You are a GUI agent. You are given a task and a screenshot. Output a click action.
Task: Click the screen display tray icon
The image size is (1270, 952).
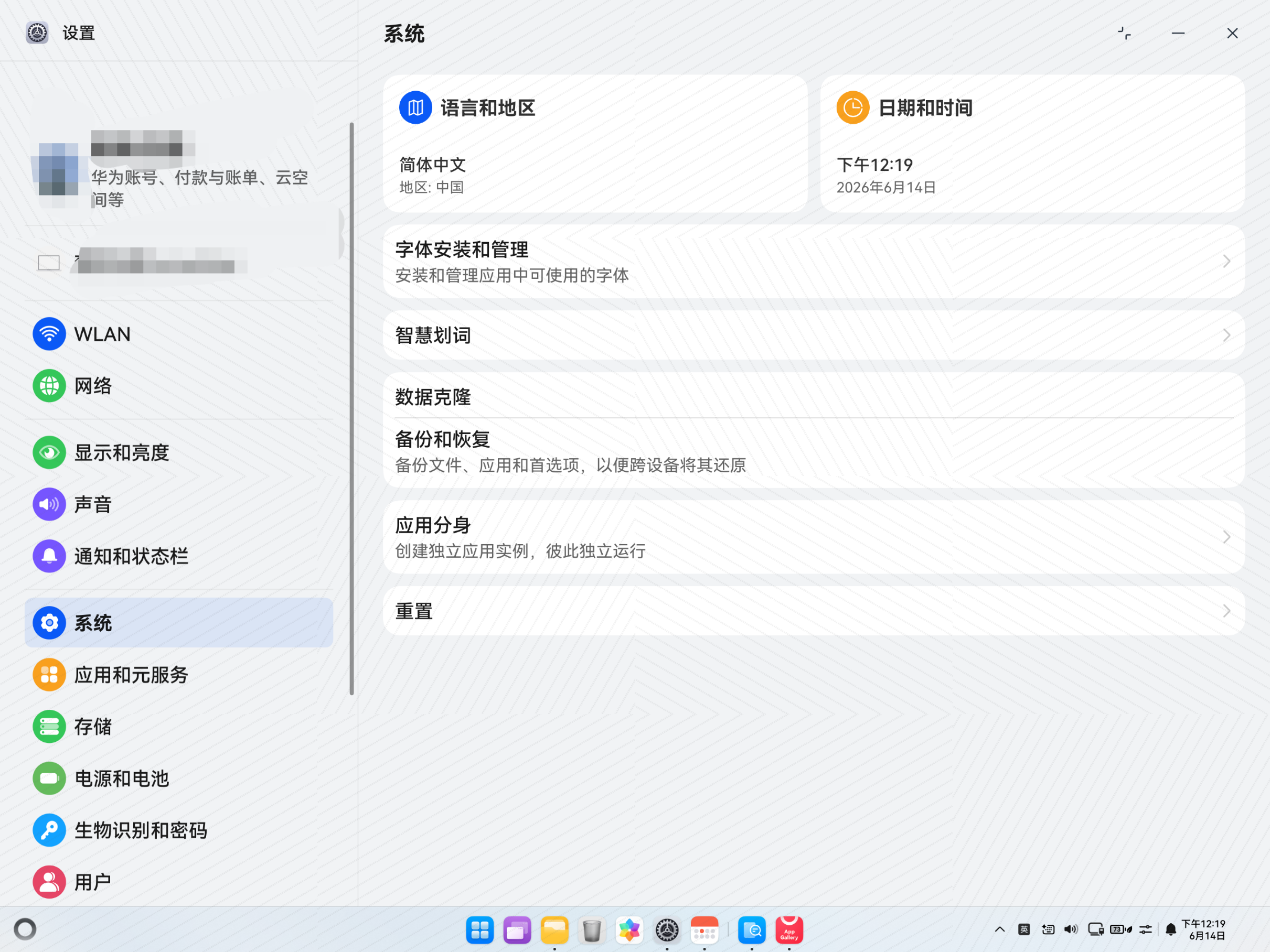1096,930
